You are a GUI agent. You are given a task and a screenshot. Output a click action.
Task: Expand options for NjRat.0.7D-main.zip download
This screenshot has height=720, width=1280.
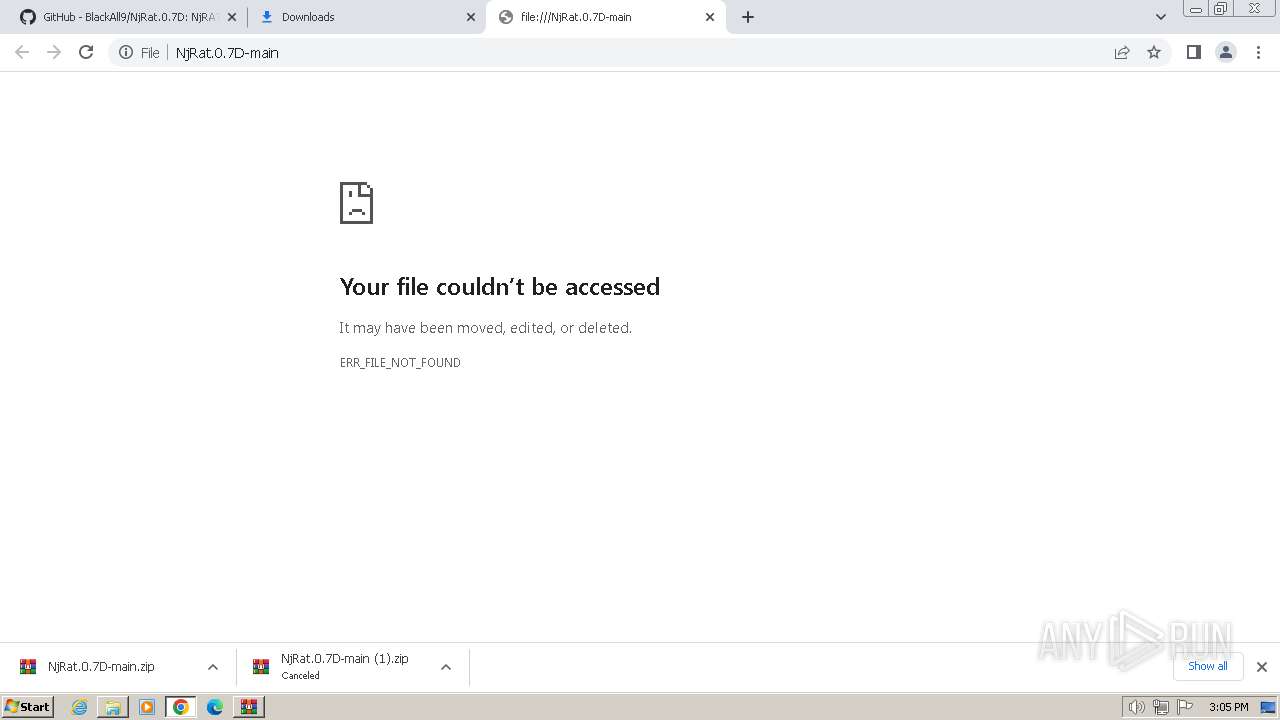pos(212,667)
